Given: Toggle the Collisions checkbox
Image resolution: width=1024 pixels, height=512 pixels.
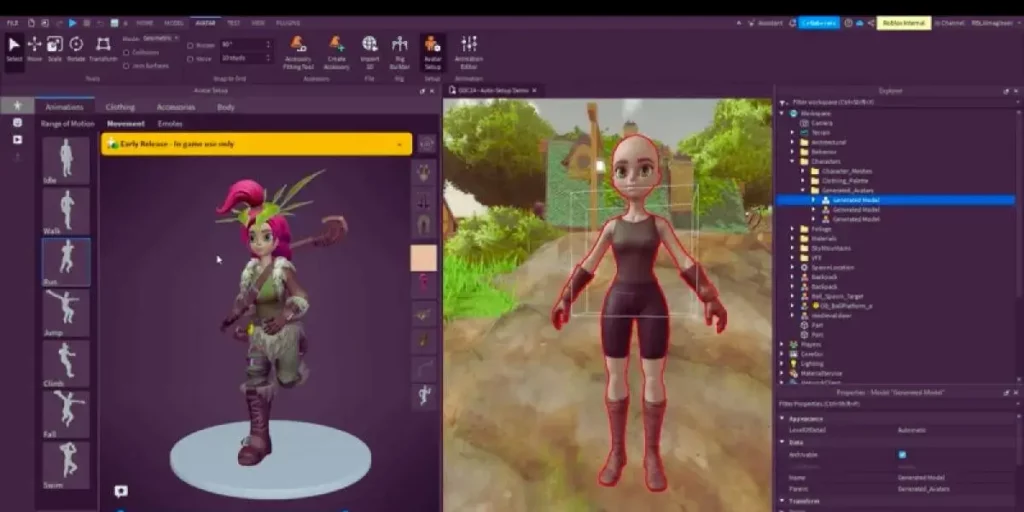Looking at the screenshot, I should [x=127, y=52].
